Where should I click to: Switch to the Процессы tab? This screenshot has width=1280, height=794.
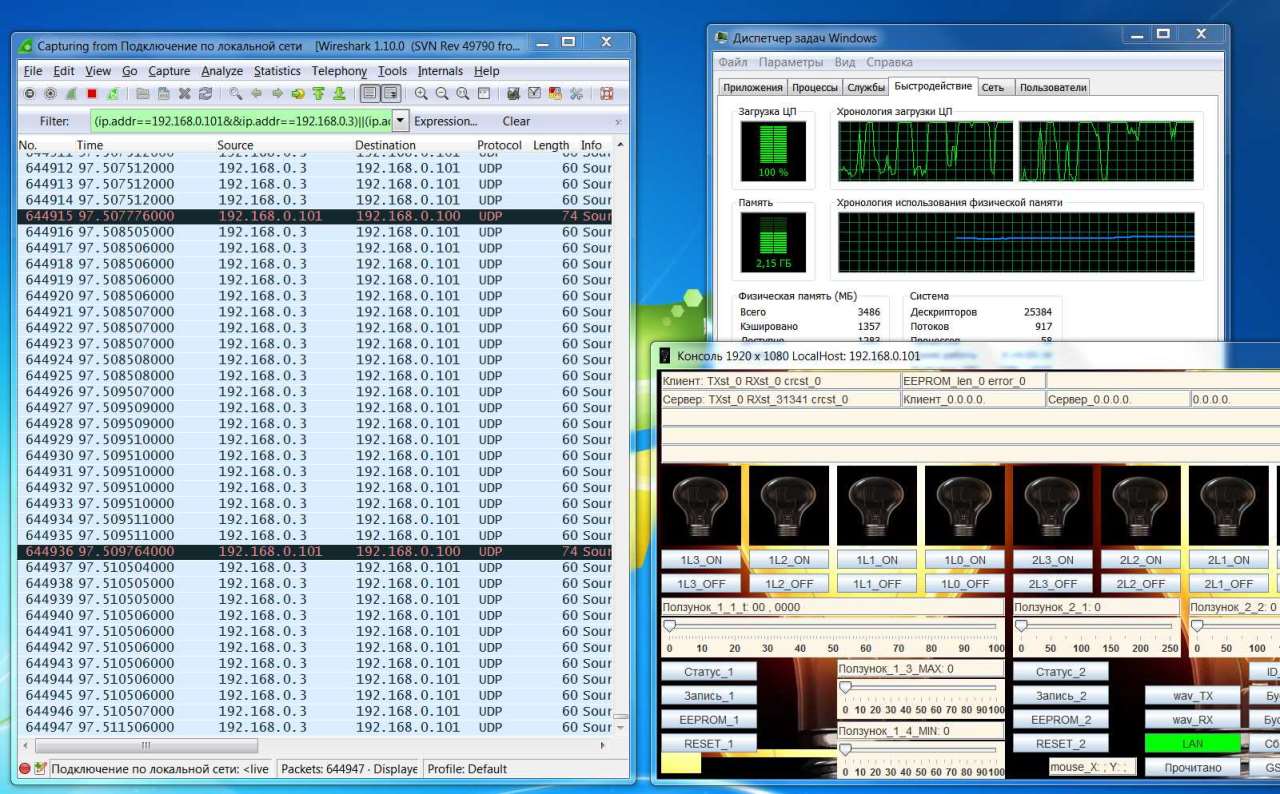tap(814, 87)
